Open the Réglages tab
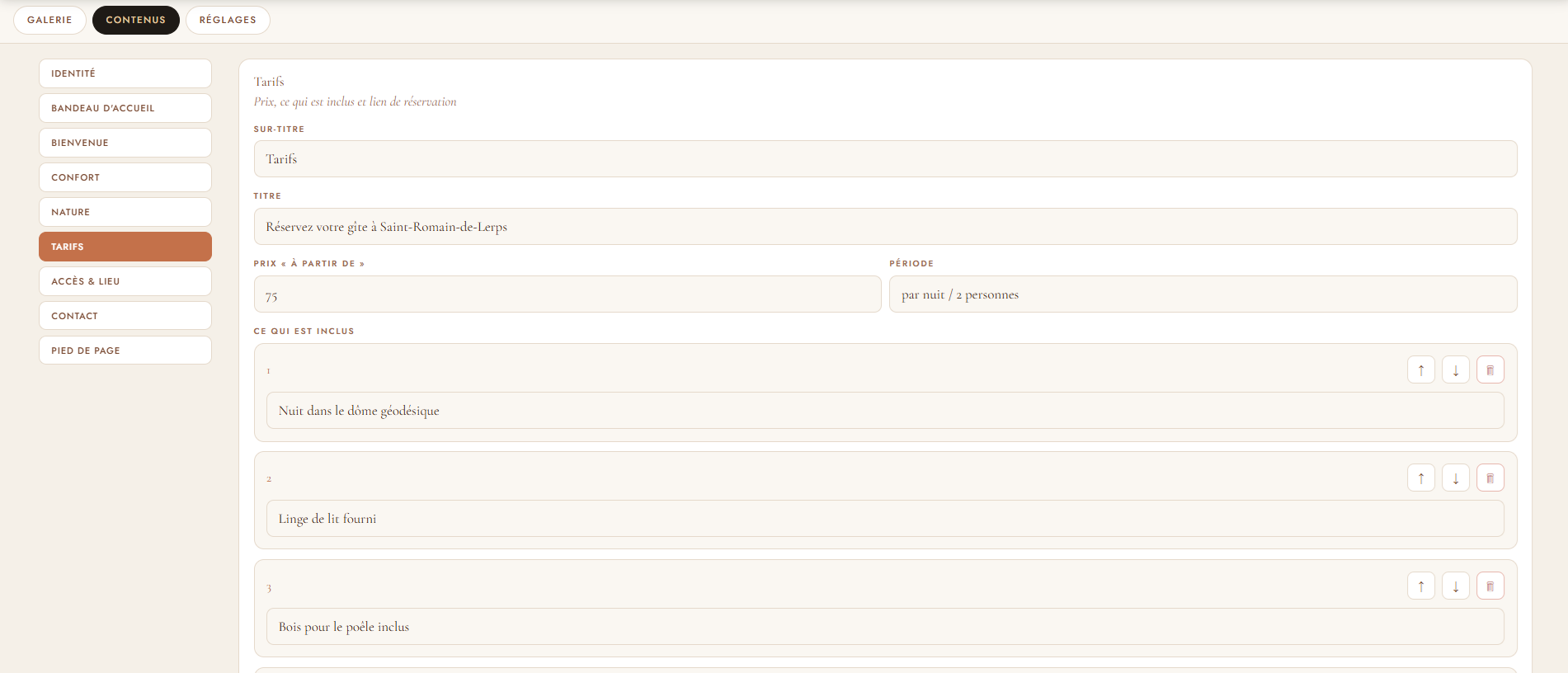The width and height of the screenshot is (1568, 673). [x=228, y=20]
